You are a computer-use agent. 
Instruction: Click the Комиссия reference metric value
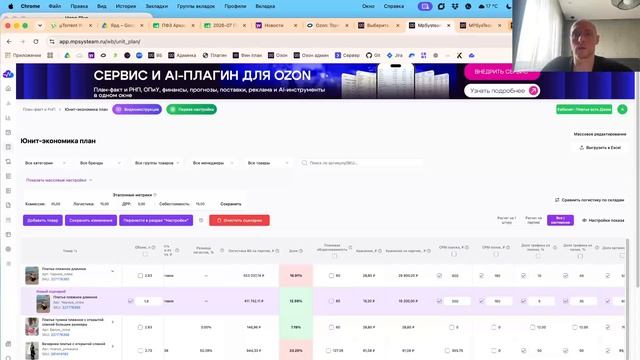pos(56,204)
